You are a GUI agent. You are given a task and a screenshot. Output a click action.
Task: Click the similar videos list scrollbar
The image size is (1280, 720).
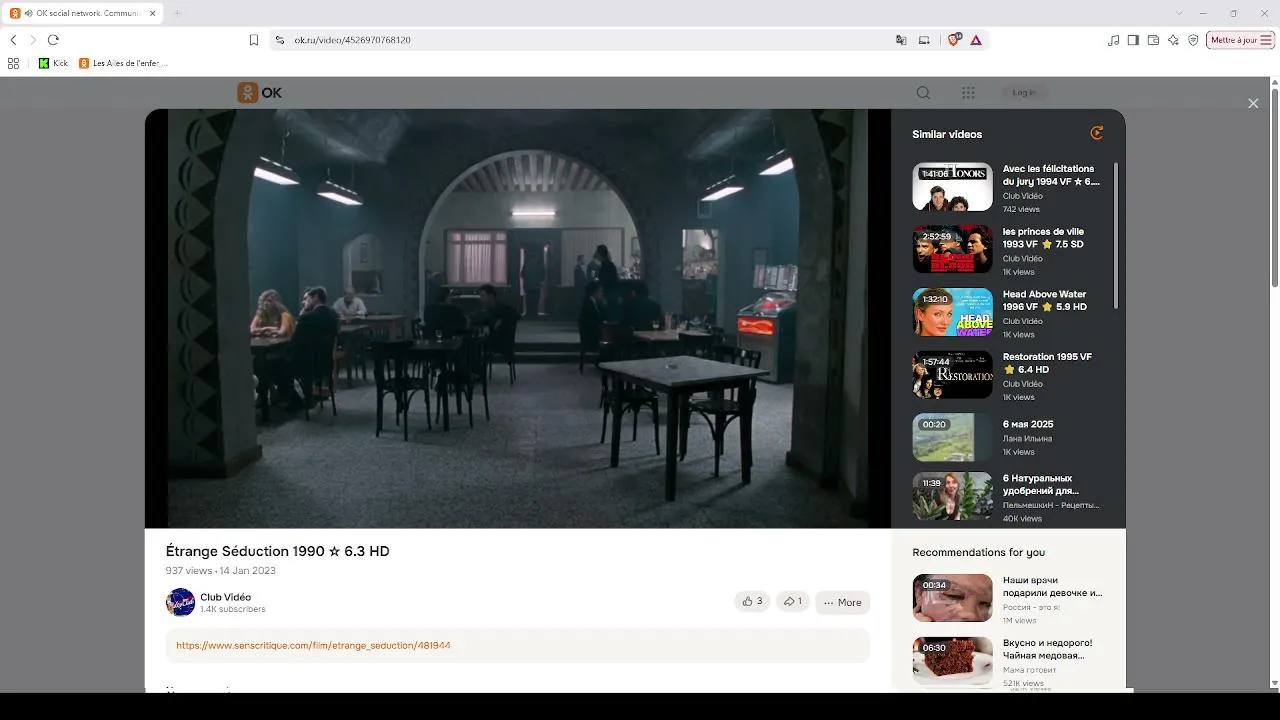pyautogui.click(x=1116, y=235)
